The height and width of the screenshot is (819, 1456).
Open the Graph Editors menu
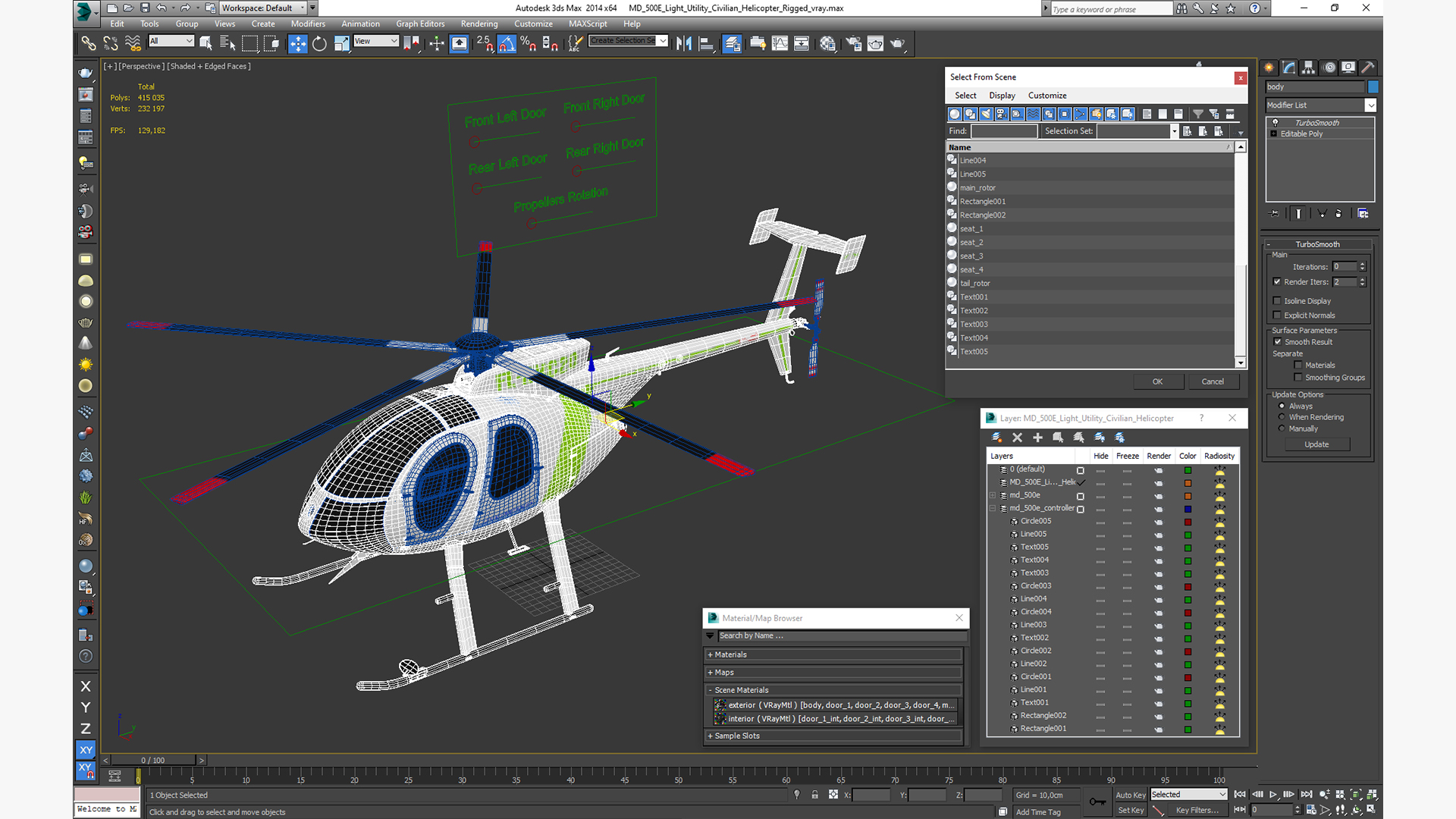tap(420, 24)
